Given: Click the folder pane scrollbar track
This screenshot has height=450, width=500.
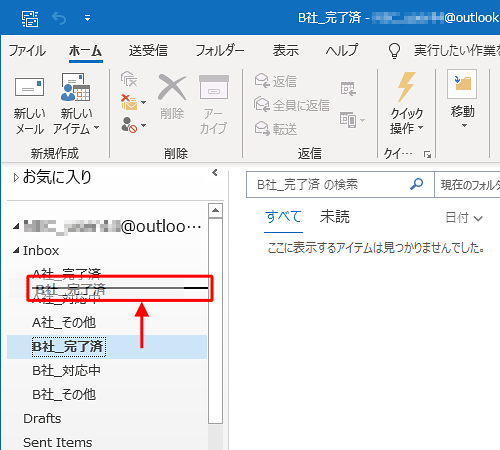Looking at the screenshot, I should coord(216,437).
